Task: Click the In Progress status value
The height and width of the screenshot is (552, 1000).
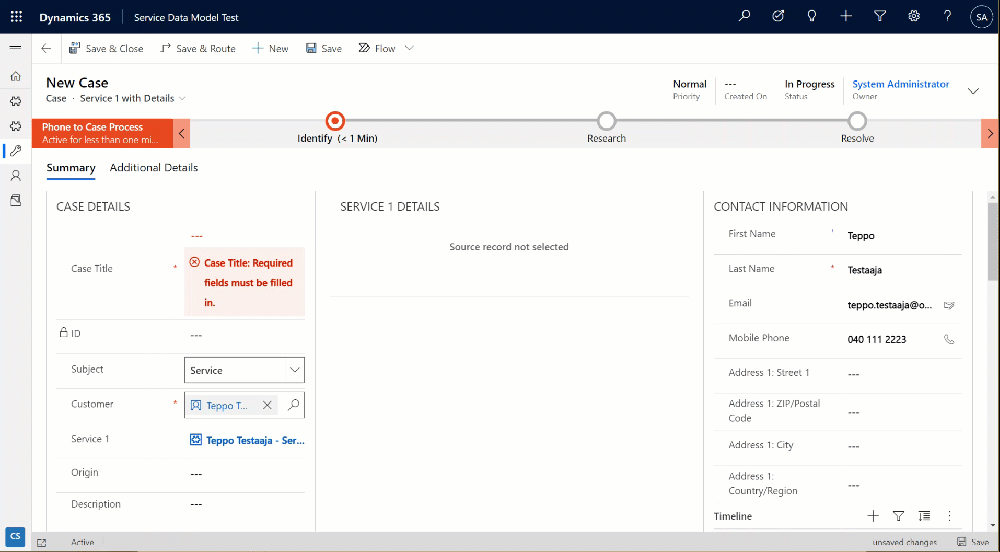Action: pyautogui.click(x=809, y=84)
